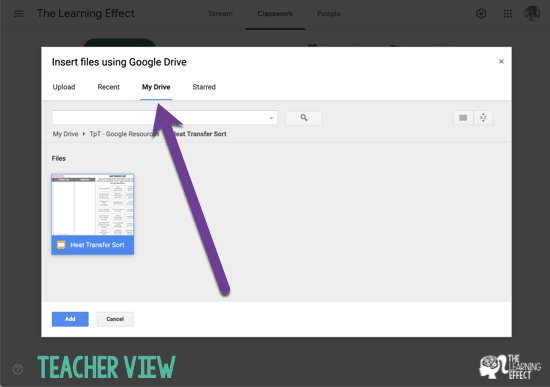Image resolution: width=550 pixels, height=387 pixels.
Task: Go to the People tab
Action: click(329, 14)
